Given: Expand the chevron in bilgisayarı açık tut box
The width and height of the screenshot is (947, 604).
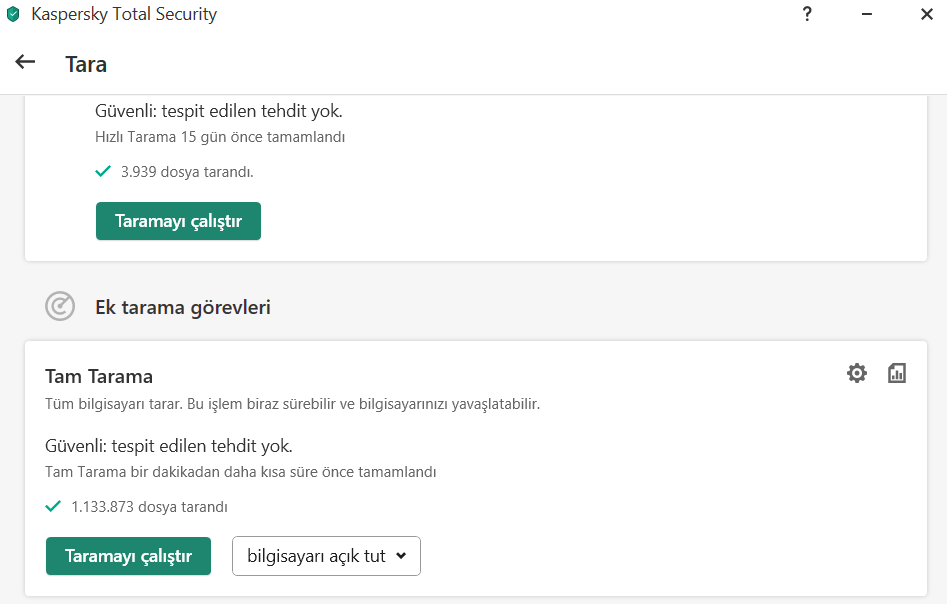Looking at the screenshot, I should pos(401,556).
